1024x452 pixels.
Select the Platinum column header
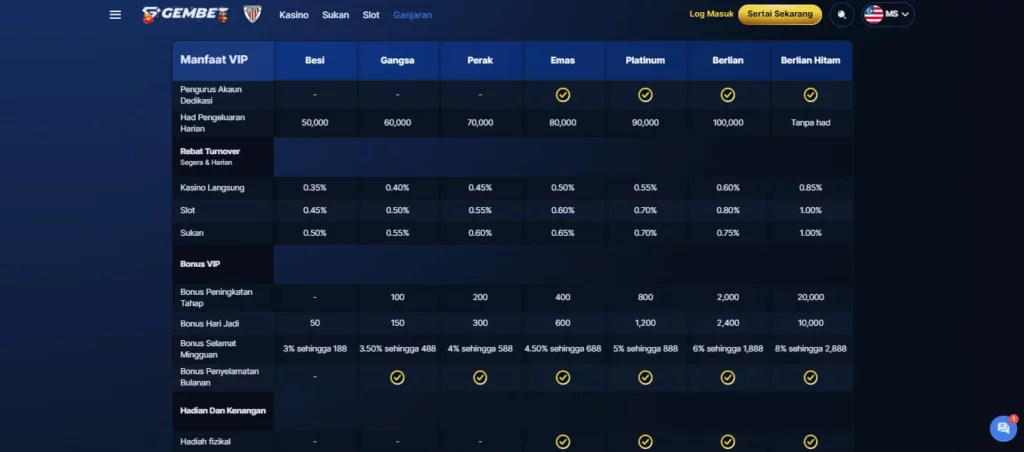coord(645,60)
